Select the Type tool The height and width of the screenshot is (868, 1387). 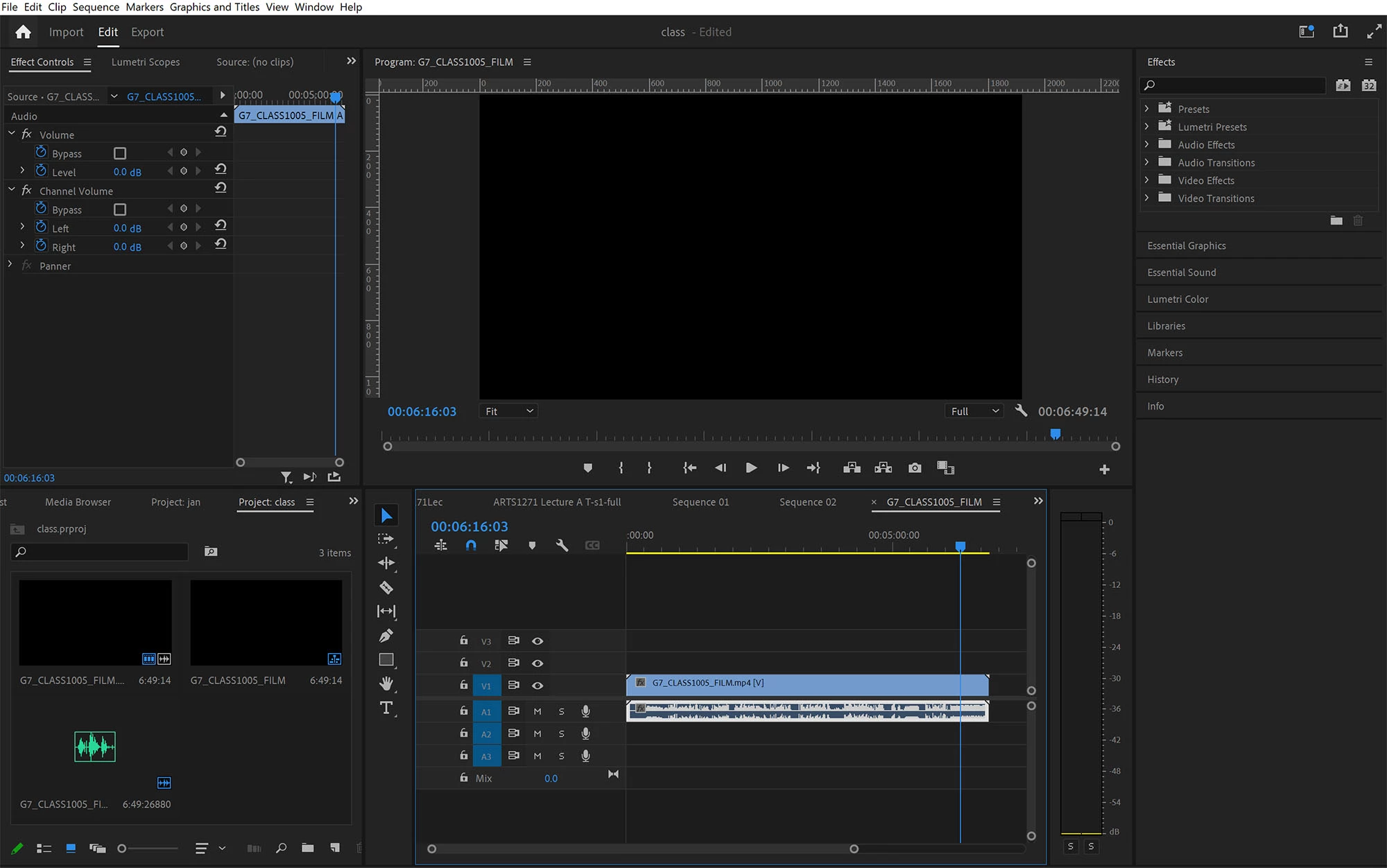tap(386, 708)
